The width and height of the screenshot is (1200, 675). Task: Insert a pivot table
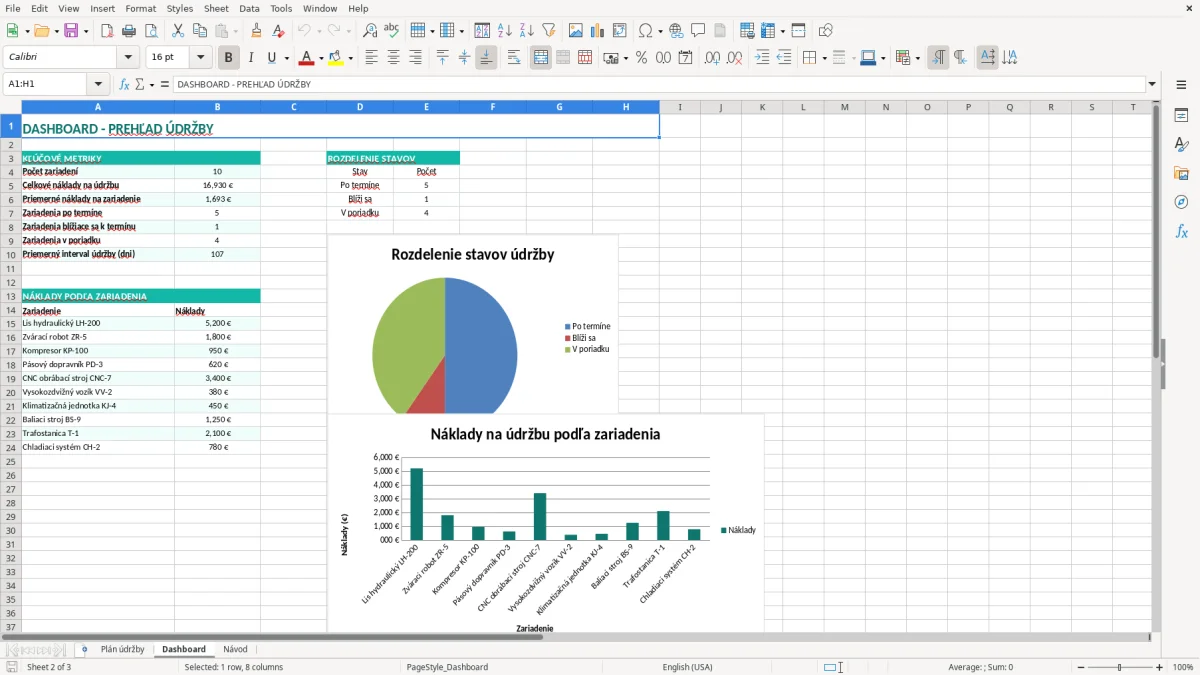(620, 31)
